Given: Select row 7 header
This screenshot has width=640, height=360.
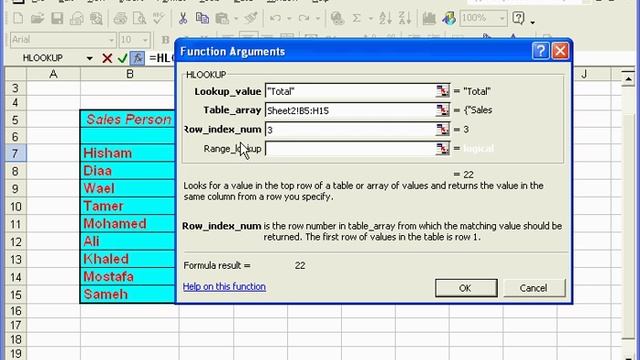Looking at the screenshot, I should pos(15,153).
